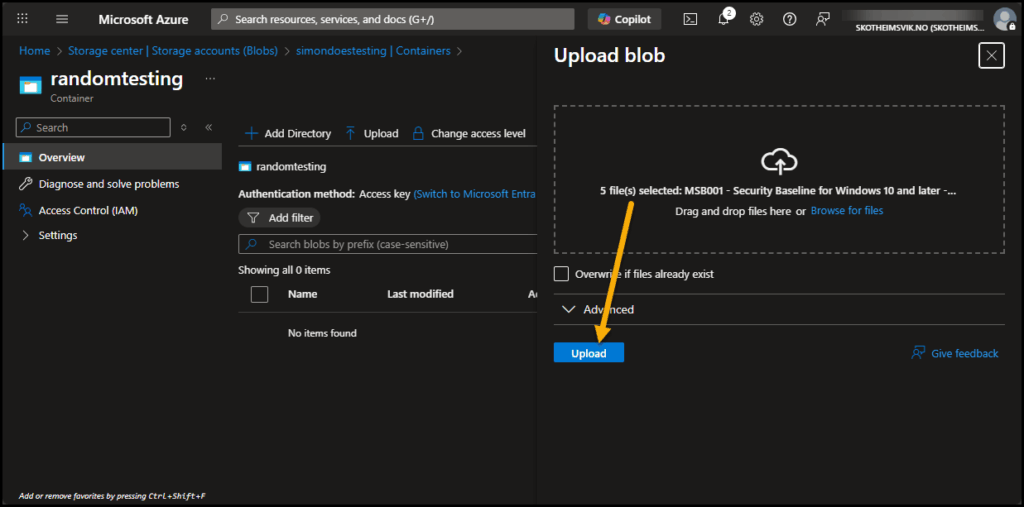
Task: Enable Overwrite if files already exist
Action: point(562,274)
